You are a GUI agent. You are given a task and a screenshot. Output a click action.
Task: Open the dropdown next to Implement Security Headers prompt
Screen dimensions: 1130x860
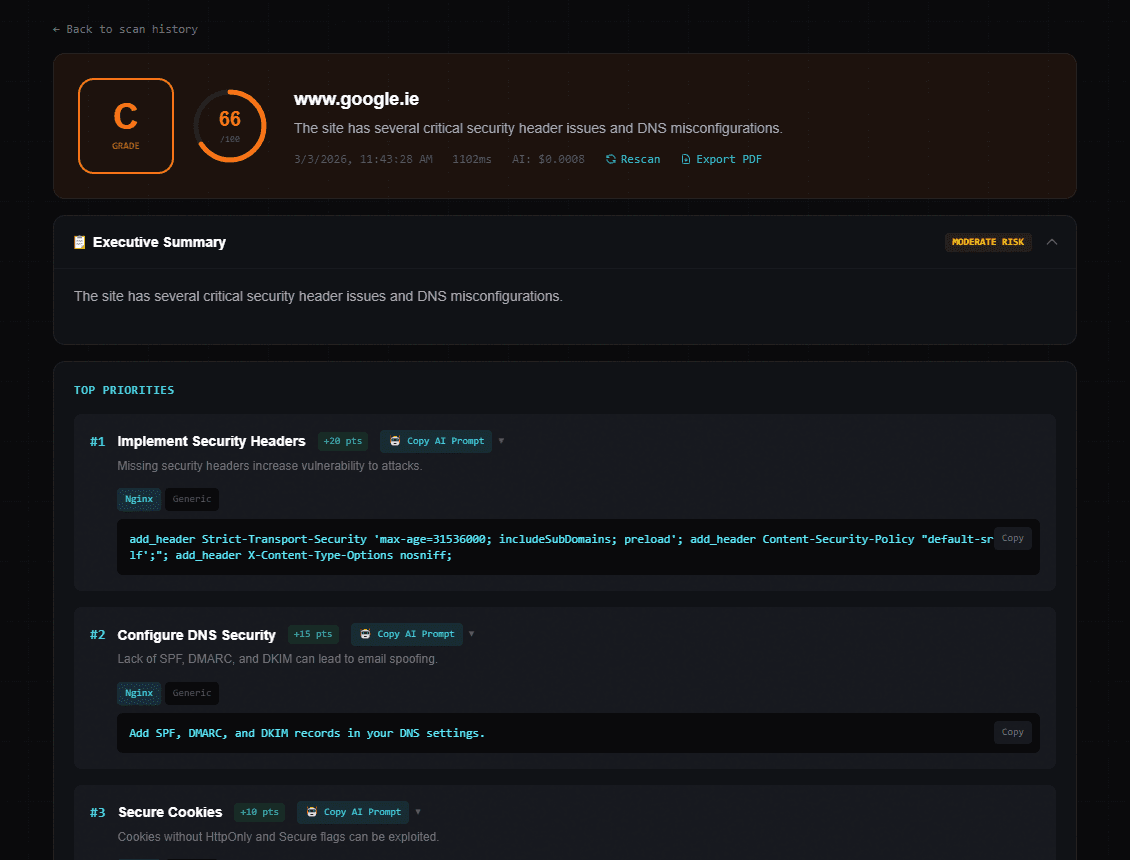[x=501, y=441]
